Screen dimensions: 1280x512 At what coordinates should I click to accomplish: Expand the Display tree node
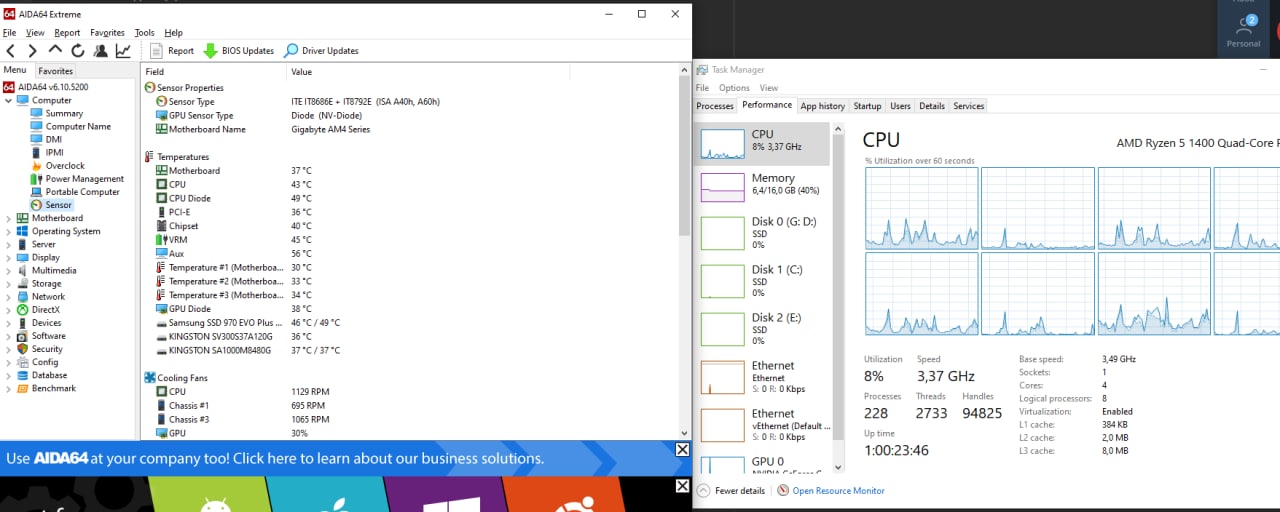[9, 257]
